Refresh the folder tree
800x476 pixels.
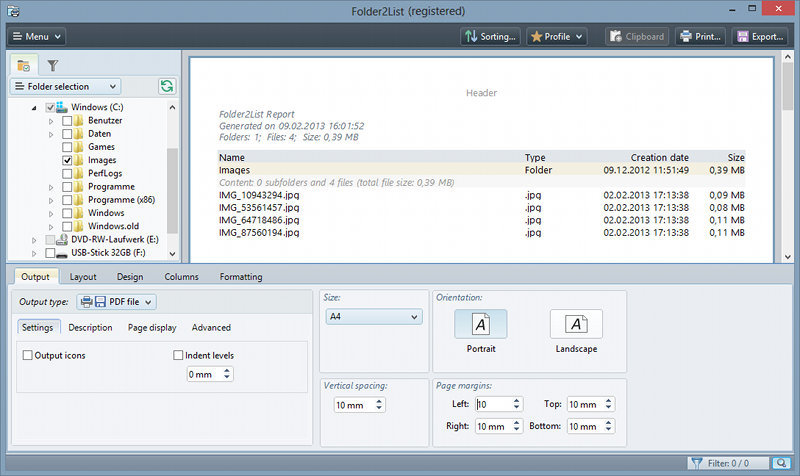pos(167,86)
